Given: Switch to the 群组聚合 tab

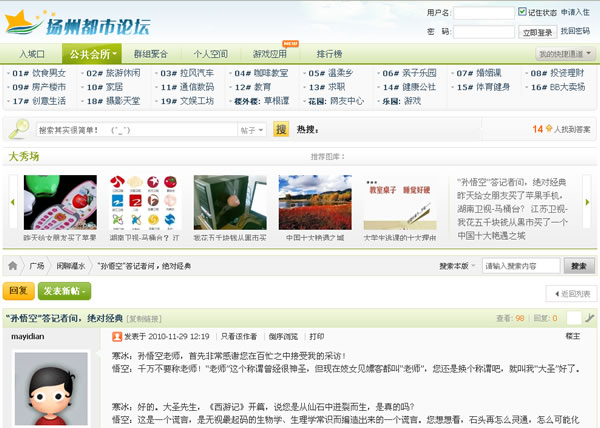Looking at the screenshot, I should coord(151,54).
